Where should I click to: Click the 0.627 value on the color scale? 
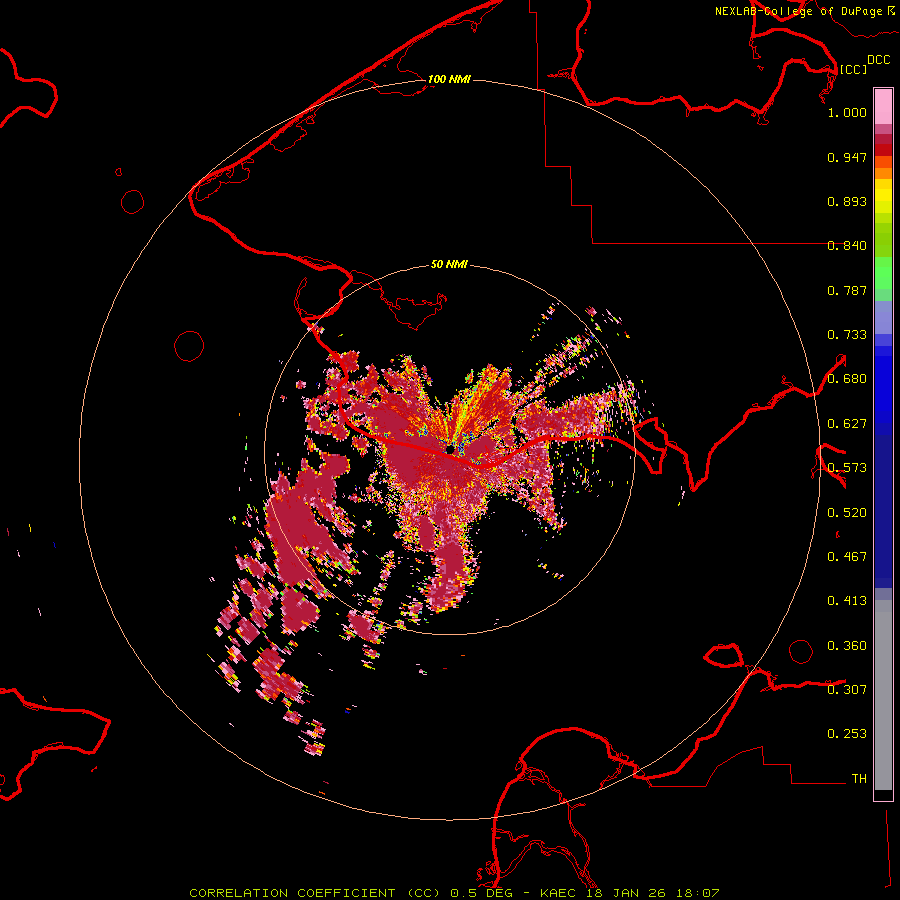tap(847, 424)
